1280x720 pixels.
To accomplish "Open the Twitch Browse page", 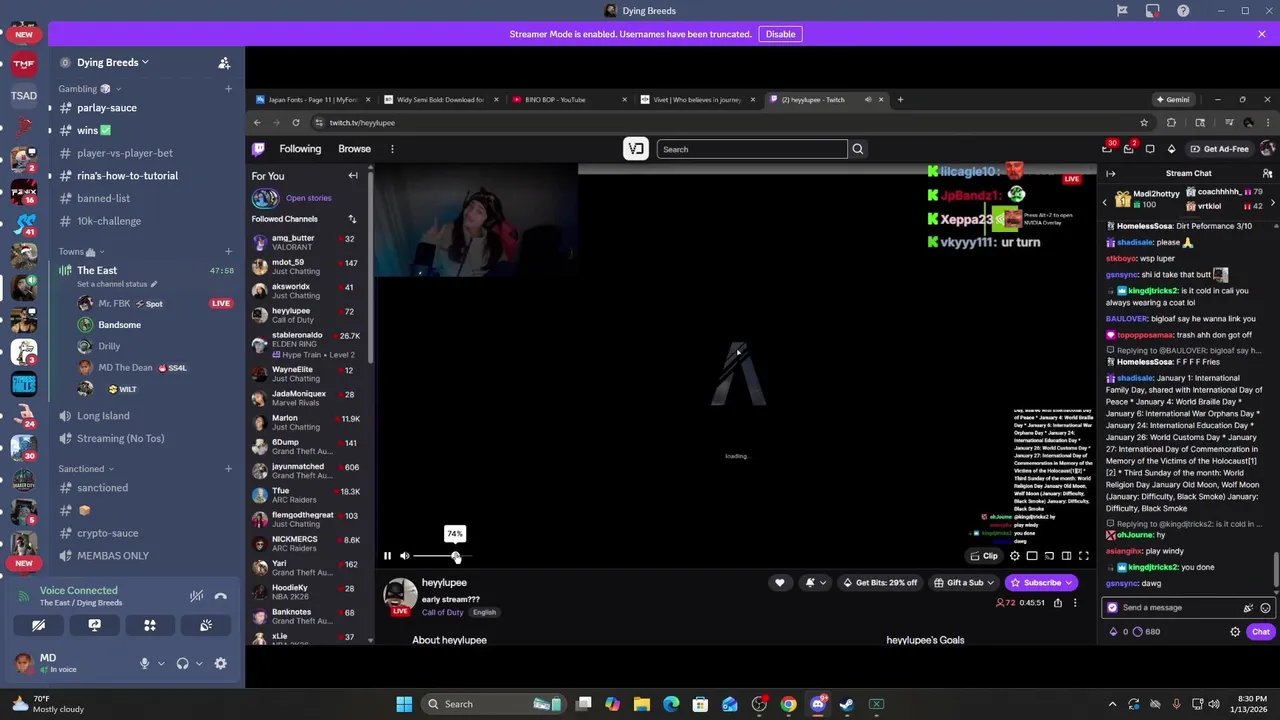I will point(354,149).
